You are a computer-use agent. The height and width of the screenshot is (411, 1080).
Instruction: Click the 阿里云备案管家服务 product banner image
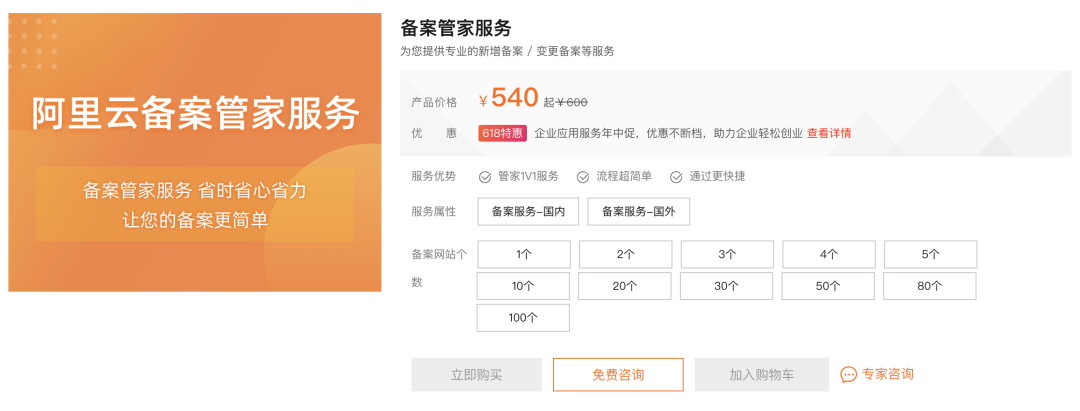[x=195, y=153]
